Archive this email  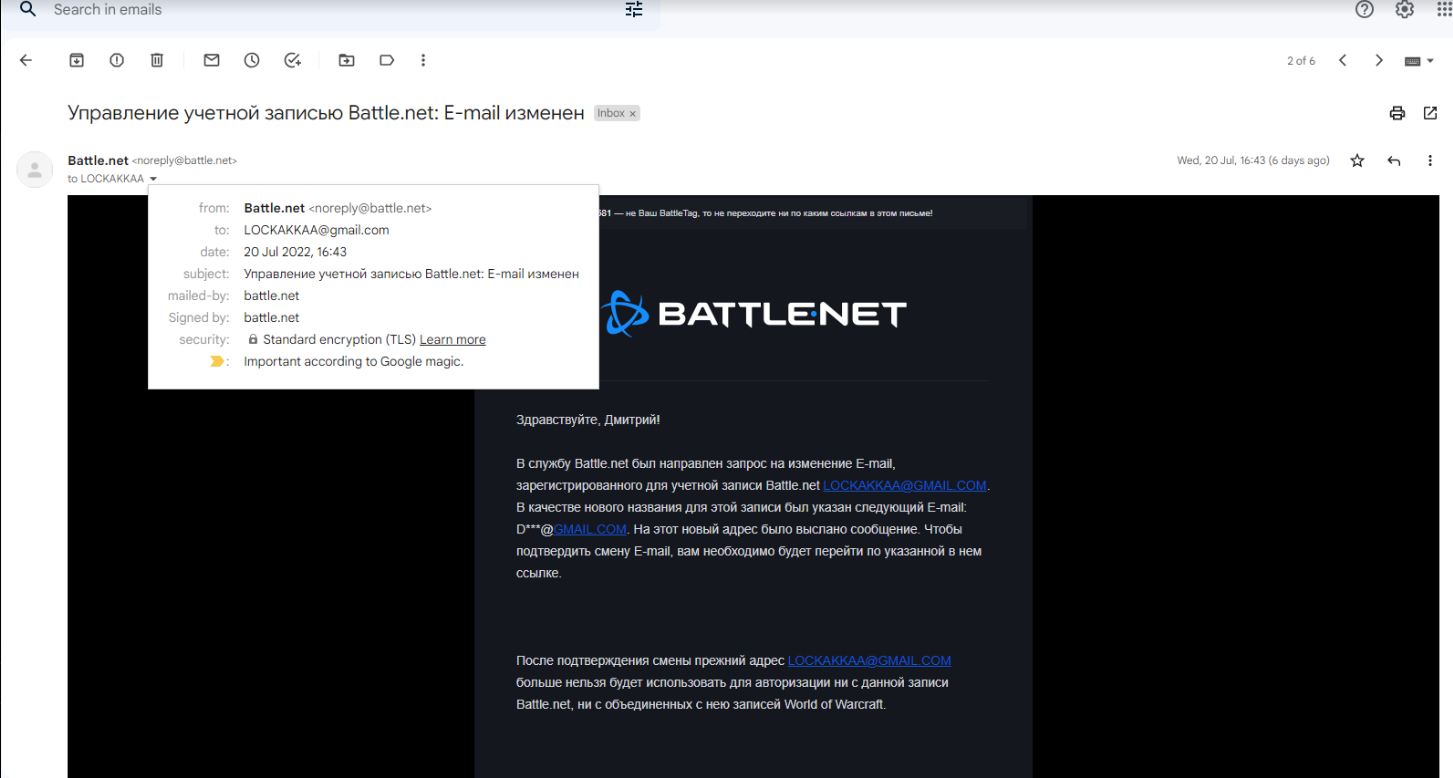[77, 60]
